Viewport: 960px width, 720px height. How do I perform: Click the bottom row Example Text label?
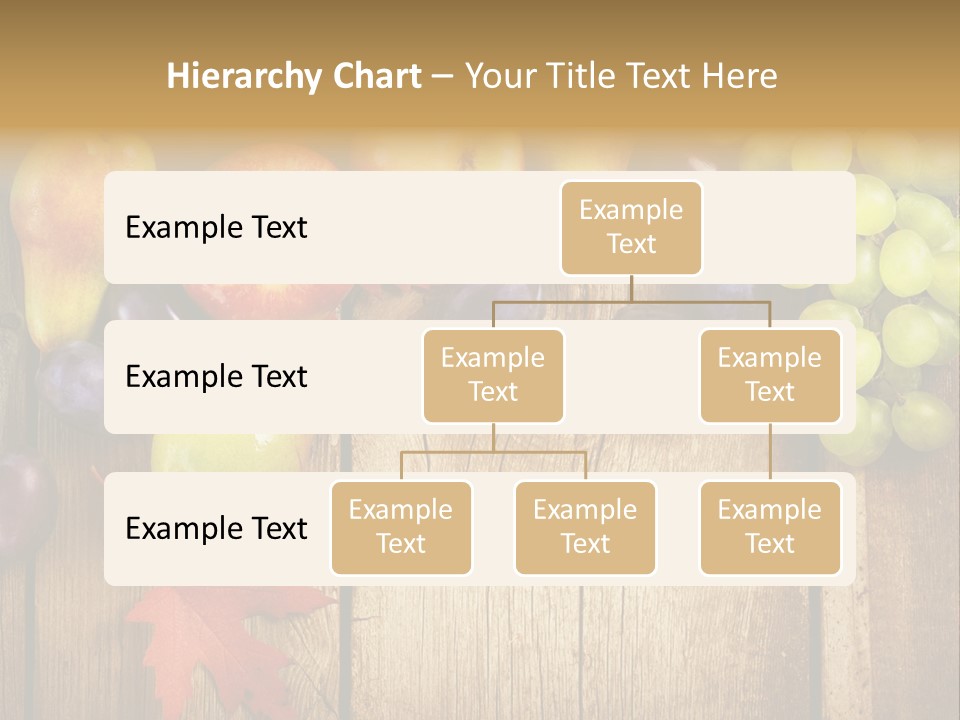(x=216, y=528)
